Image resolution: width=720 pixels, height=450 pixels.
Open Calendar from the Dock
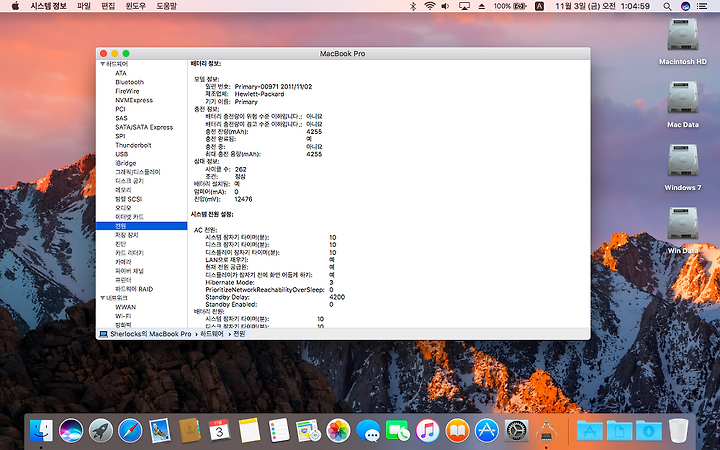coord(219,431)
